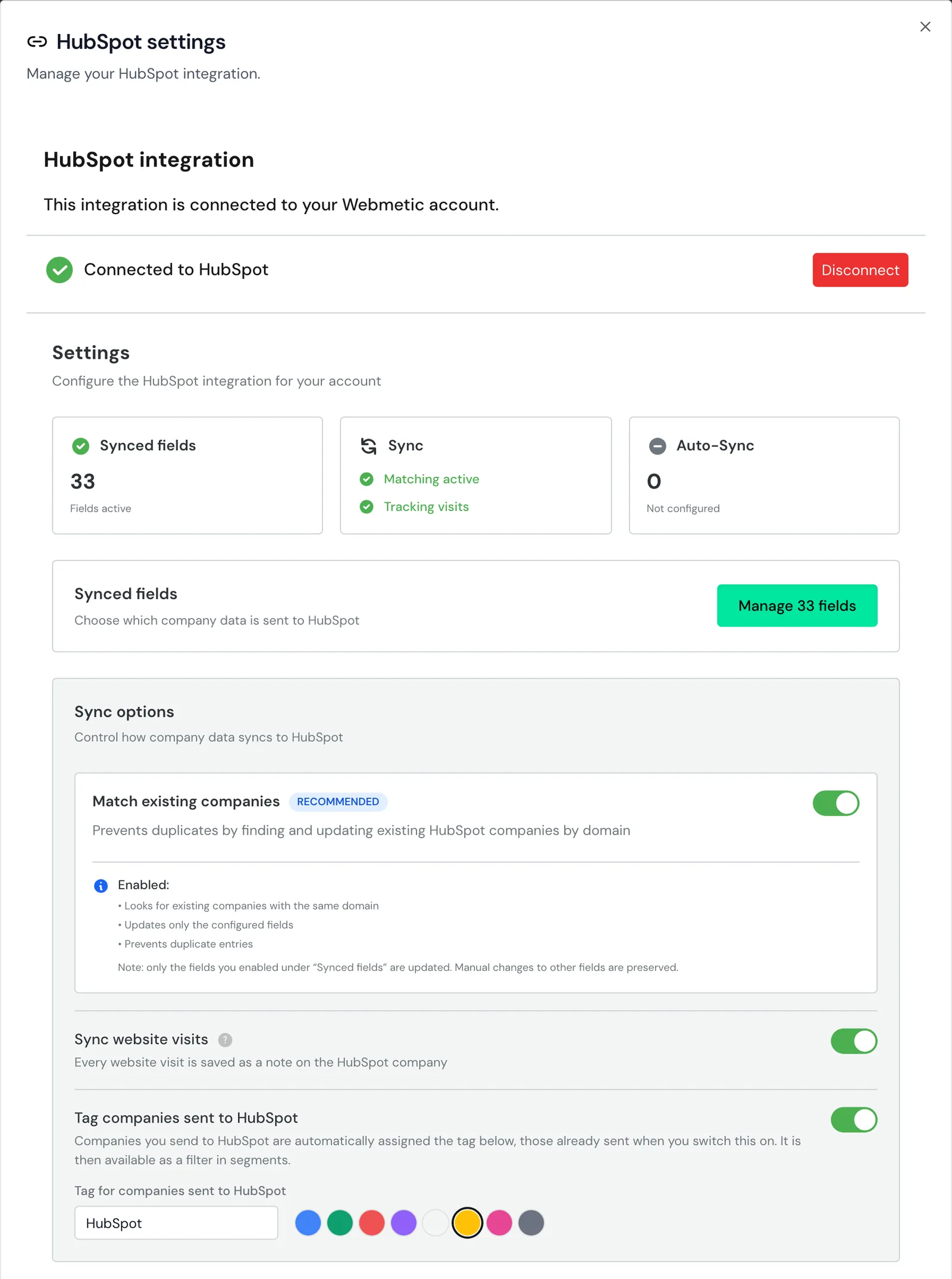Edit the HubSpot tag name field
Viewport: 952px width, 1279px height.
tap(176, 1223)
